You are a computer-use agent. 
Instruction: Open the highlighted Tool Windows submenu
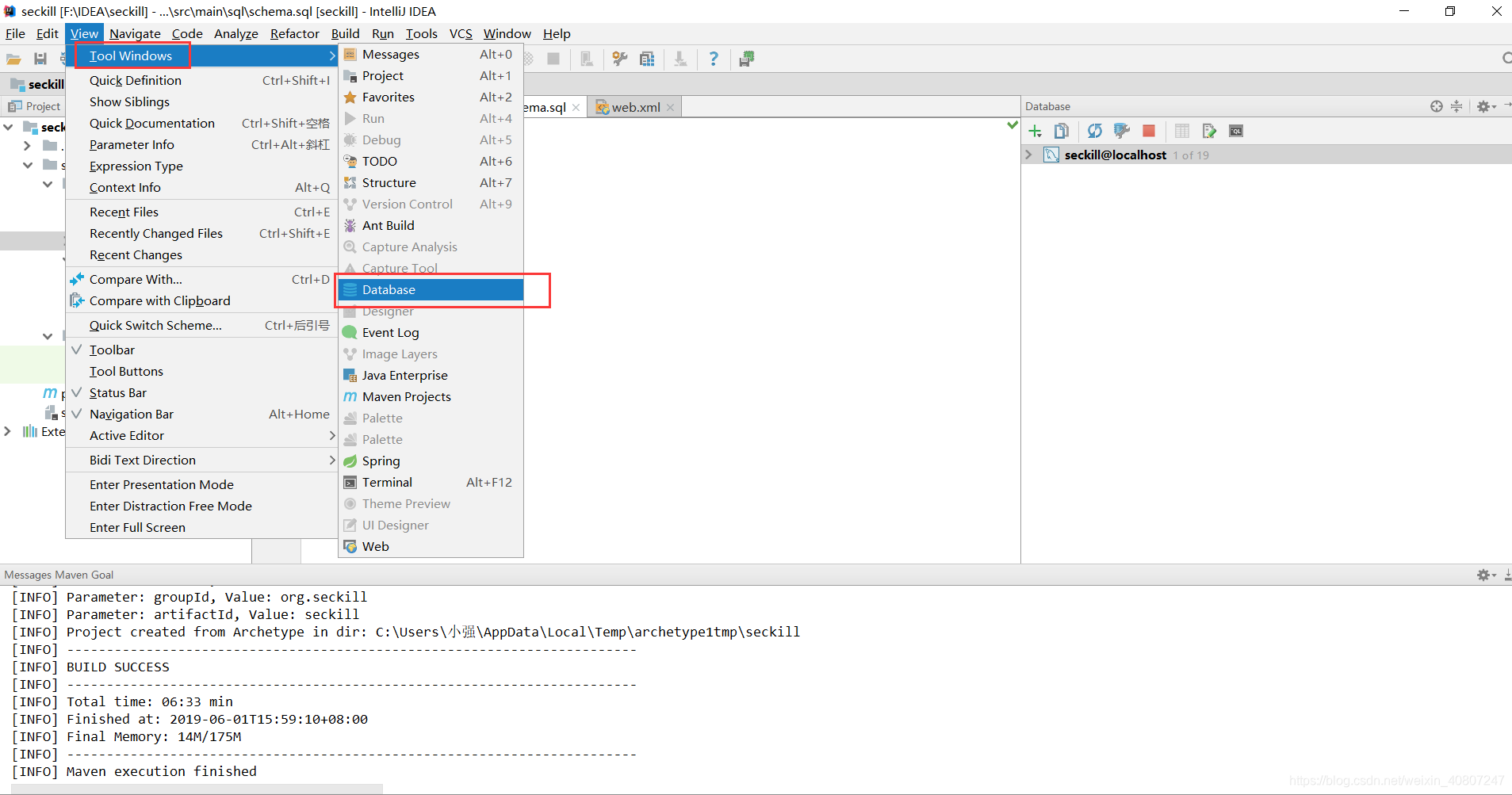click(201, 55)
